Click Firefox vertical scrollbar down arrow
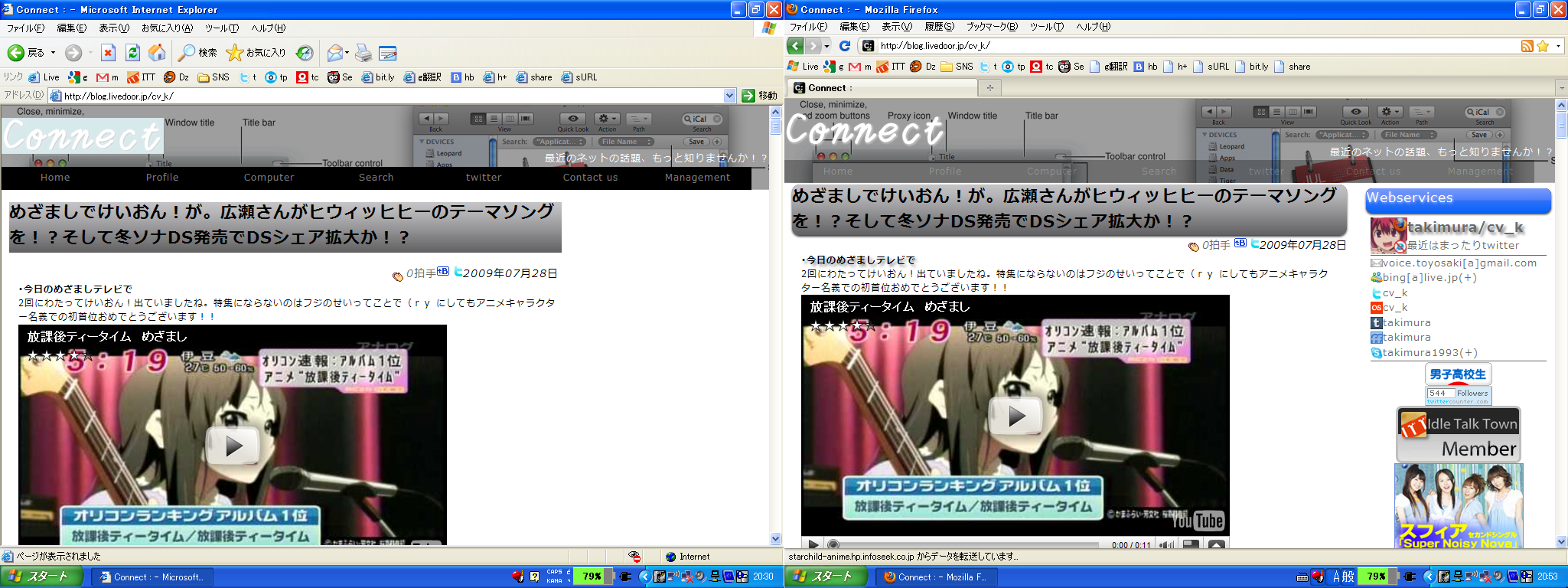This screenshot has width=1568, height=588. coord(1561,542)
